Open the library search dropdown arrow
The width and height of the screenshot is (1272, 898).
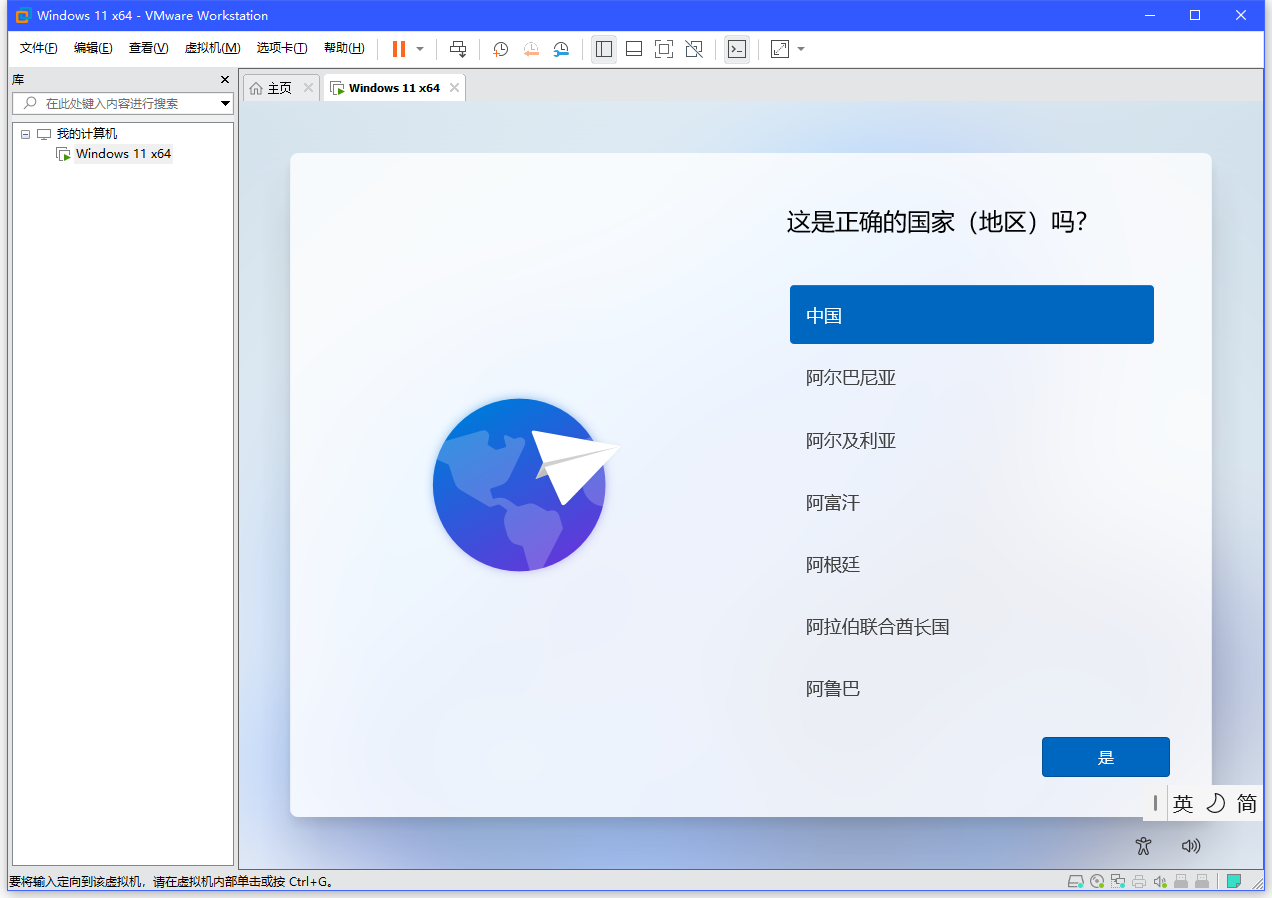click(x=225, y=103)
